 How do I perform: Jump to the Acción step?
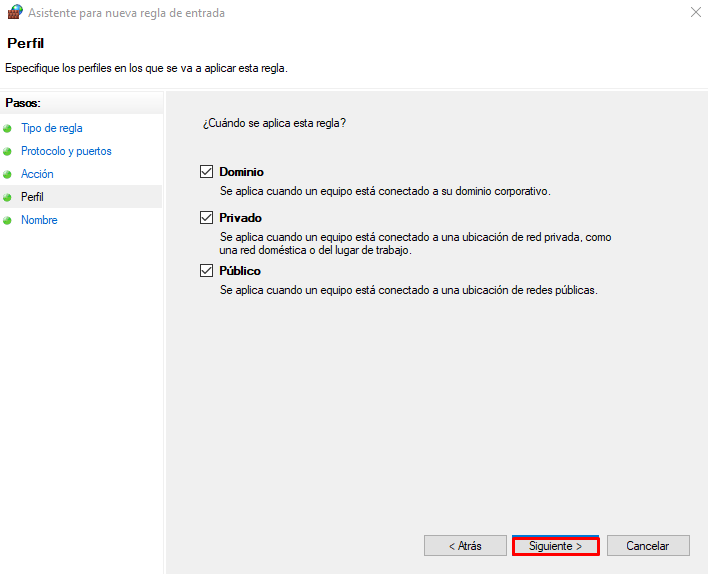(37, 174)
